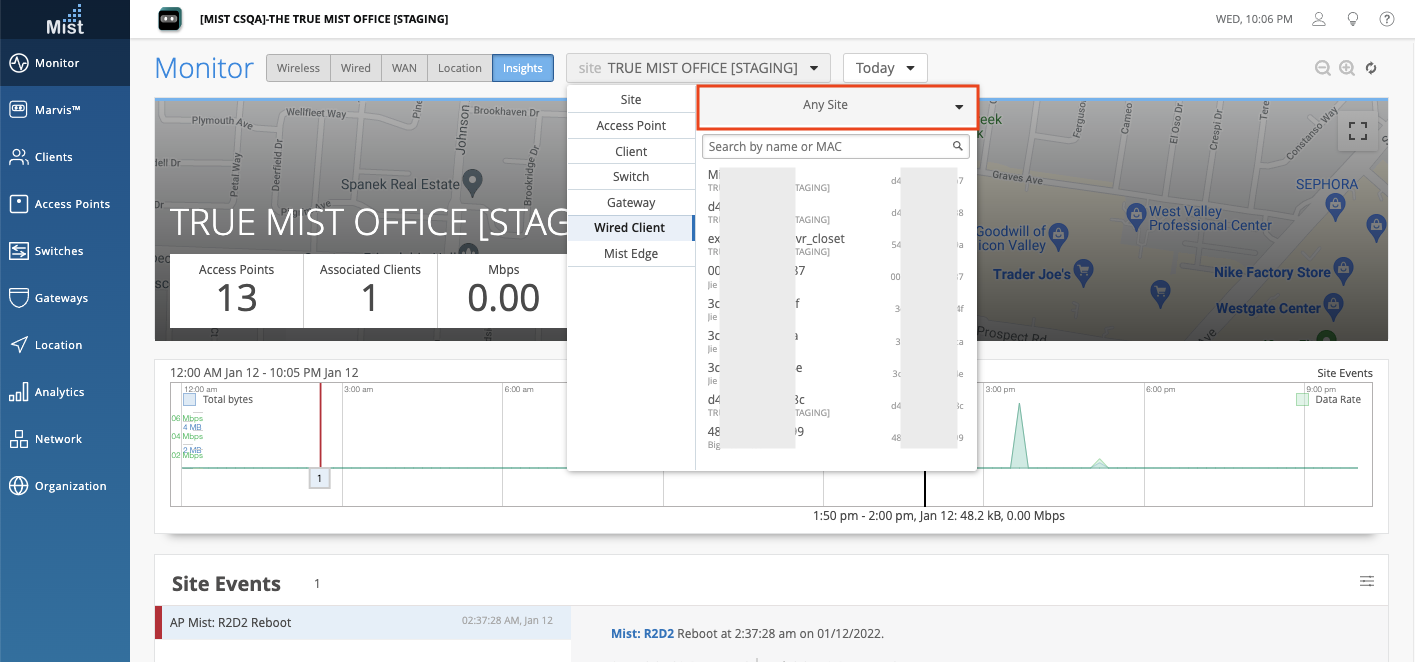Click the event marker 1 on timeline

pos(319,479)
